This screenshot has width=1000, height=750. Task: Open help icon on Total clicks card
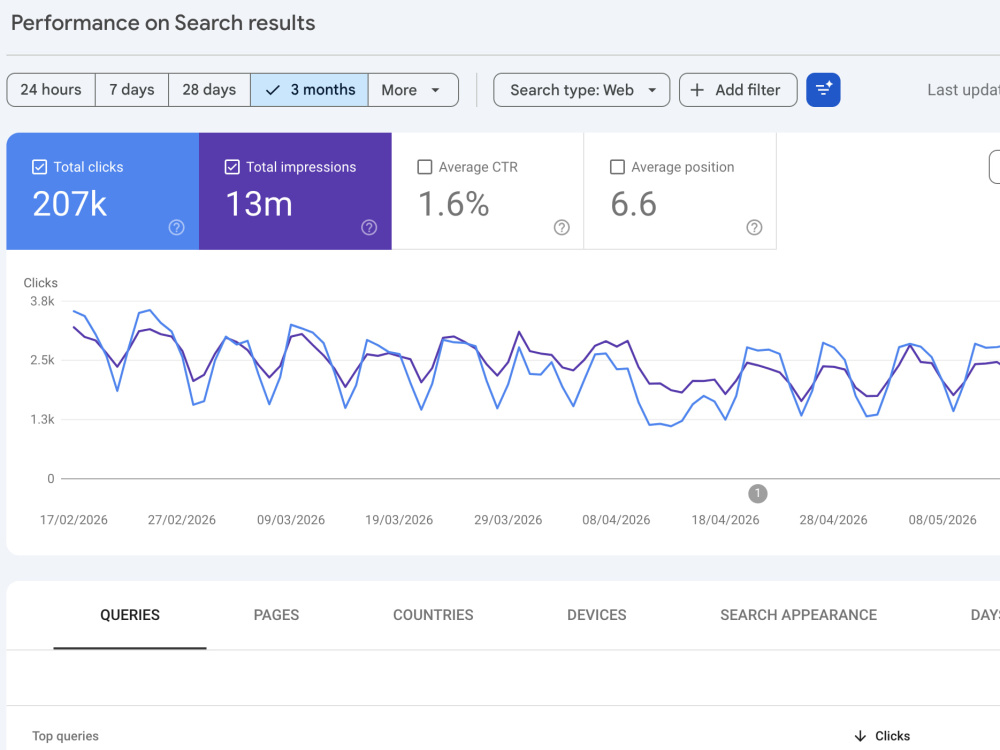(x=177, y=228)
